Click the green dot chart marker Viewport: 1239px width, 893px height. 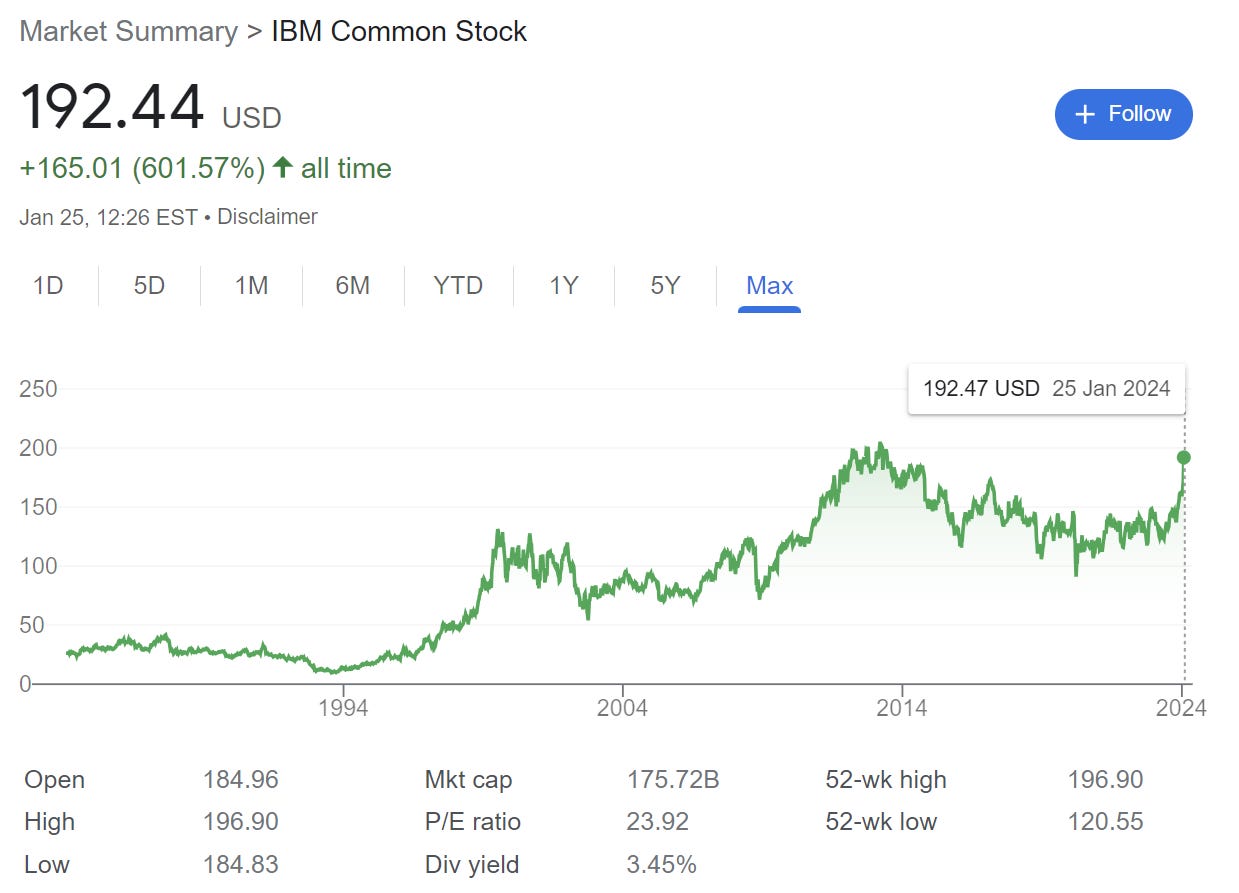coord(1184,457)
